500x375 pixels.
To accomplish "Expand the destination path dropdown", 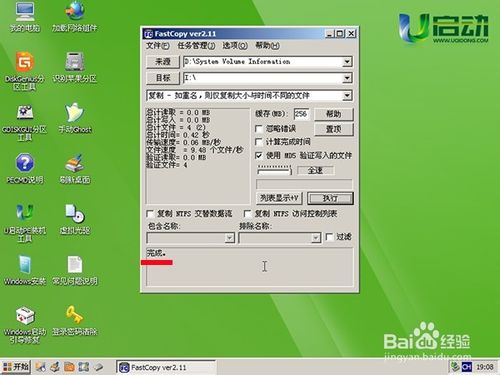I will pos(347,78).
